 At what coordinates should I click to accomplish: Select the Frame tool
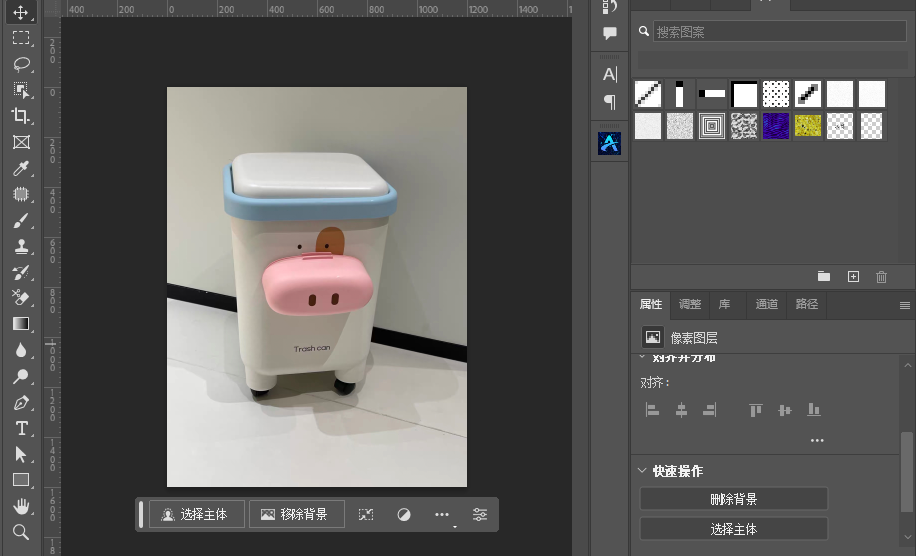(21, 142)
